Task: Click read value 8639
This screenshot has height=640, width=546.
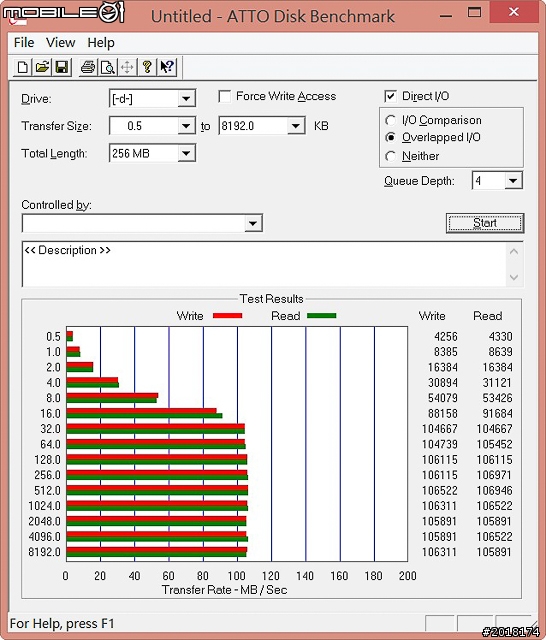Action: 500,352
